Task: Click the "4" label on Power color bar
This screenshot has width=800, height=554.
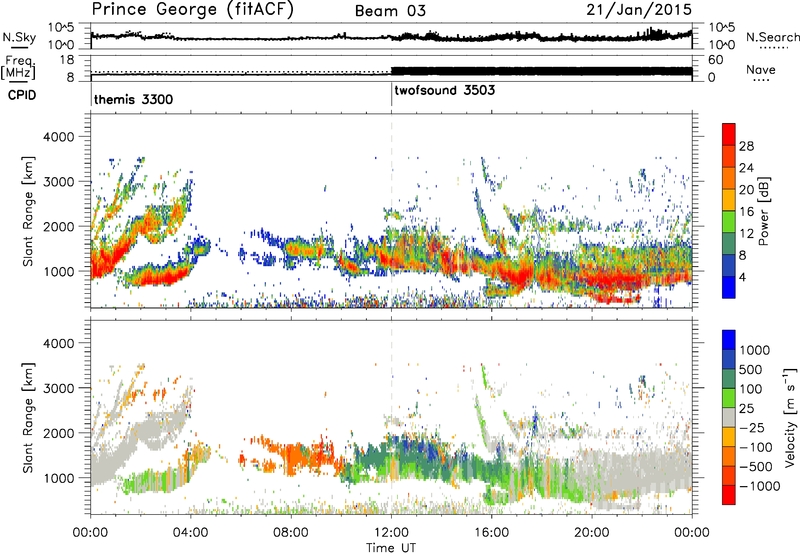Action: pyautogui.click(x=744, y=278)
